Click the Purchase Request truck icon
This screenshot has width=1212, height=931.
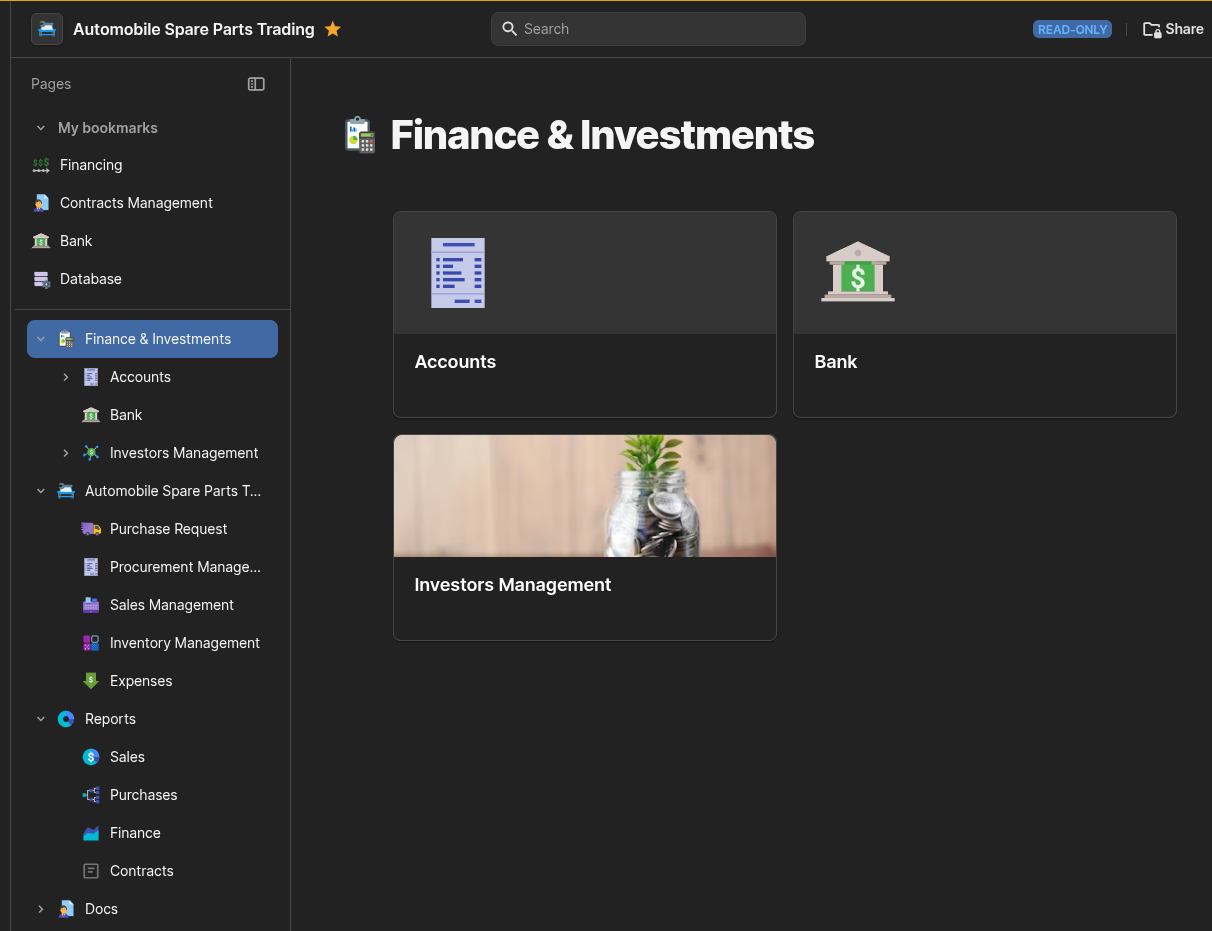point(91,529)
